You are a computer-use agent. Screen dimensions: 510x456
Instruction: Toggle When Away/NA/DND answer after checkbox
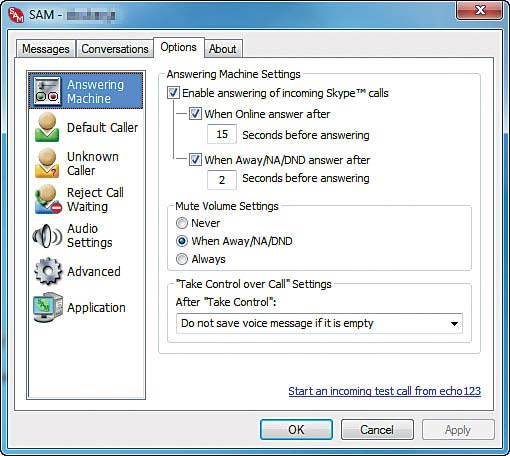(x=195, y=160)
